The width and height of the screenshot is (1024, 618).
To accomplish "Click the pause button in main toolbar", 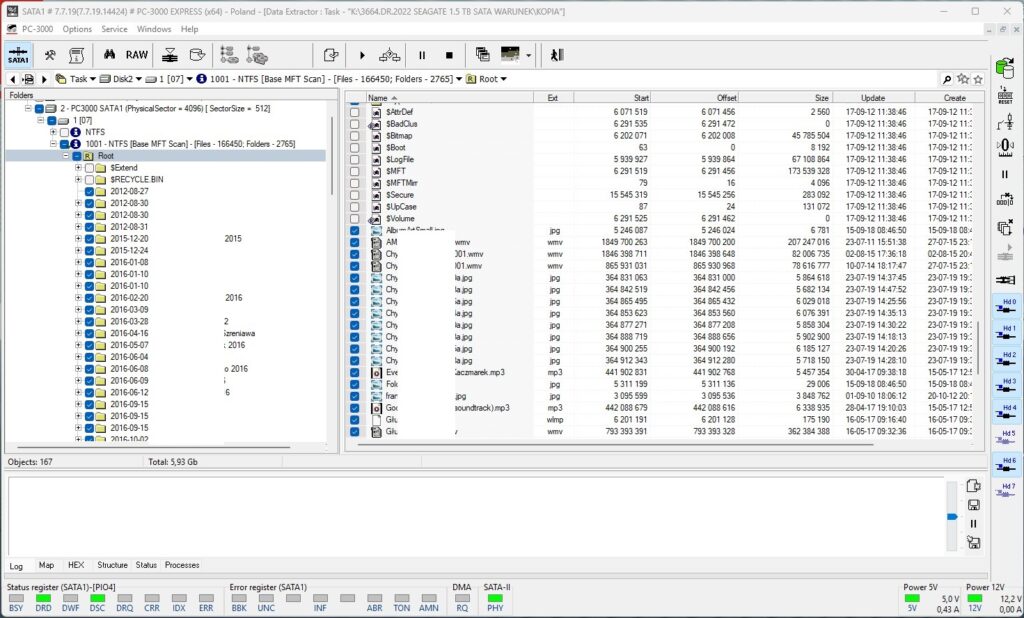I will [x=422, y=56].
